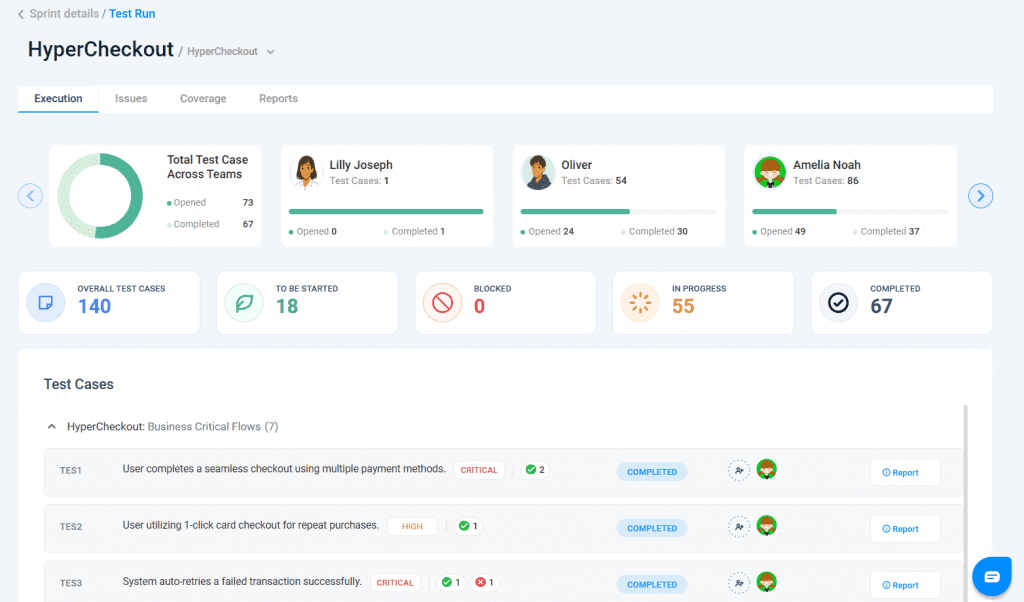The width and height of the screenshot is (1024, 602).
Task: Click the Completed checkmark circle icon
Action: coord(838,302)
